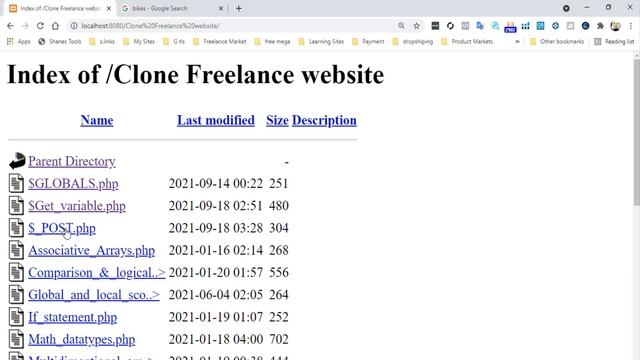640x360 pixels.
Task: Click the bar chart extension icon
Action: click(x=525, y=26)
